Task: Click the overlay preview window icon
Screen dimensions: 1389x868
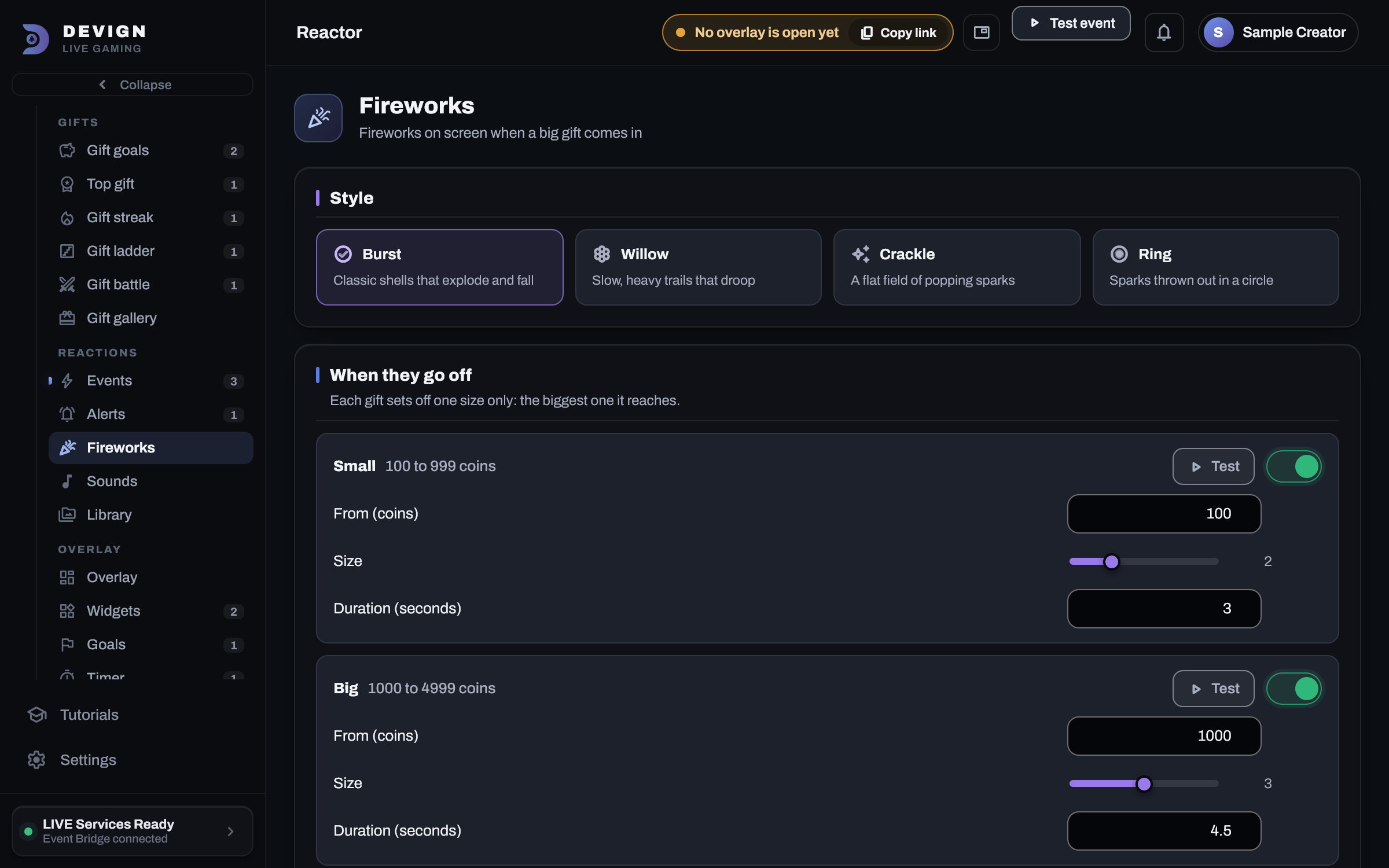Action: pyautogui.click(x=982, y=32)
